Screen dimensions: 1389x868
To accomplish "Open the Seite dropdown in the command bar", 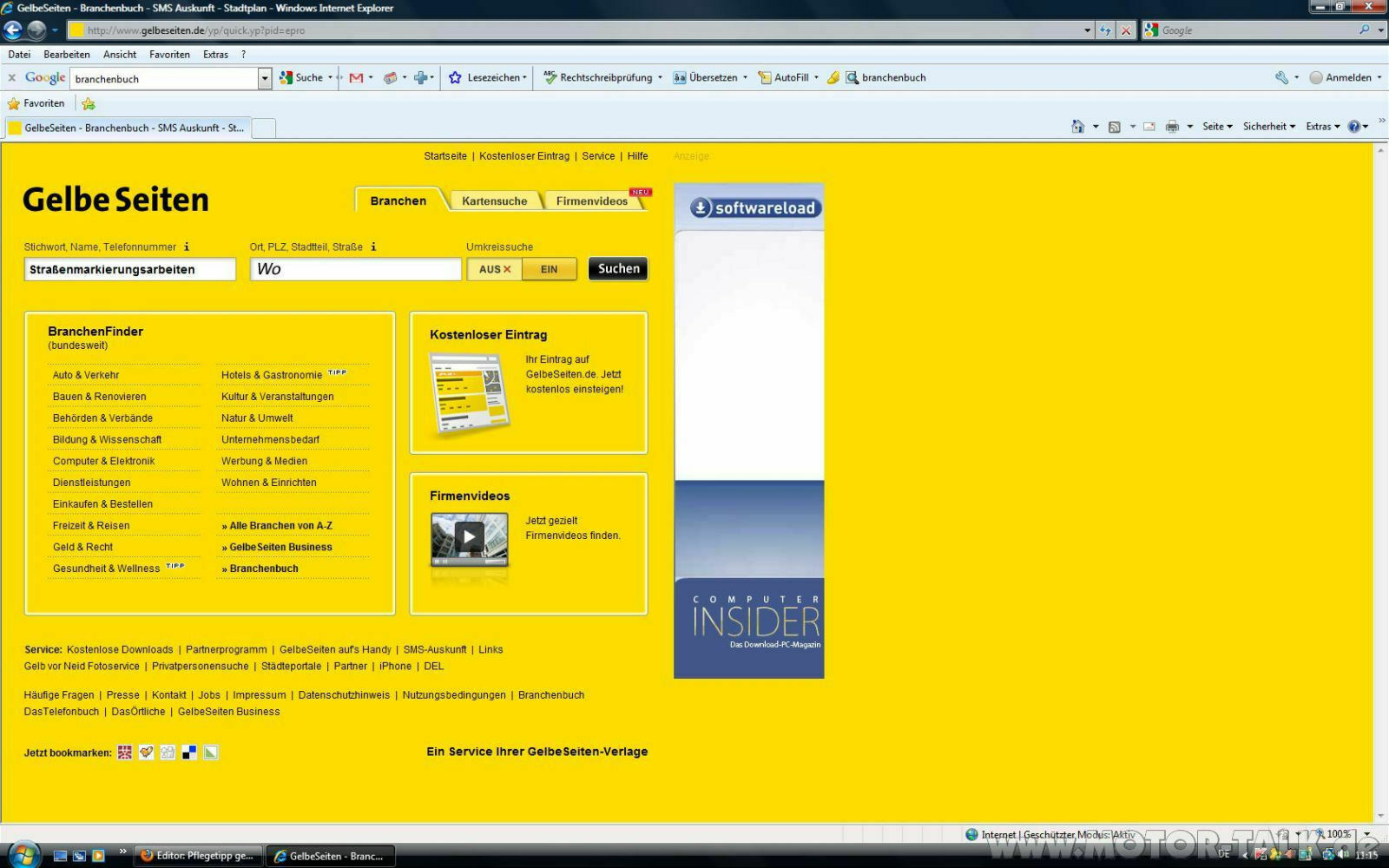I will click(1217, 127).
